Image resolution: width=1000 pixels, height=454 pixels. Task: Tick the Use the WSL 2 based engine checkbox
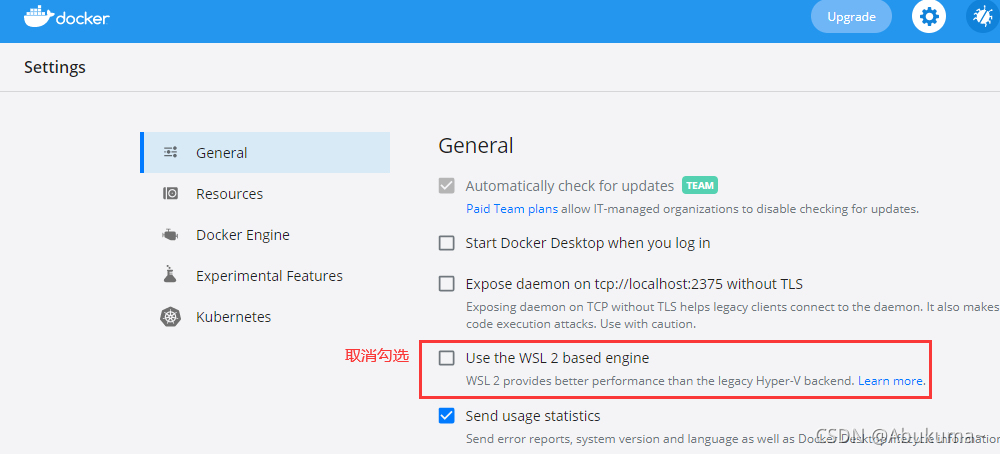pyautogui.click(x=446, y=358)
